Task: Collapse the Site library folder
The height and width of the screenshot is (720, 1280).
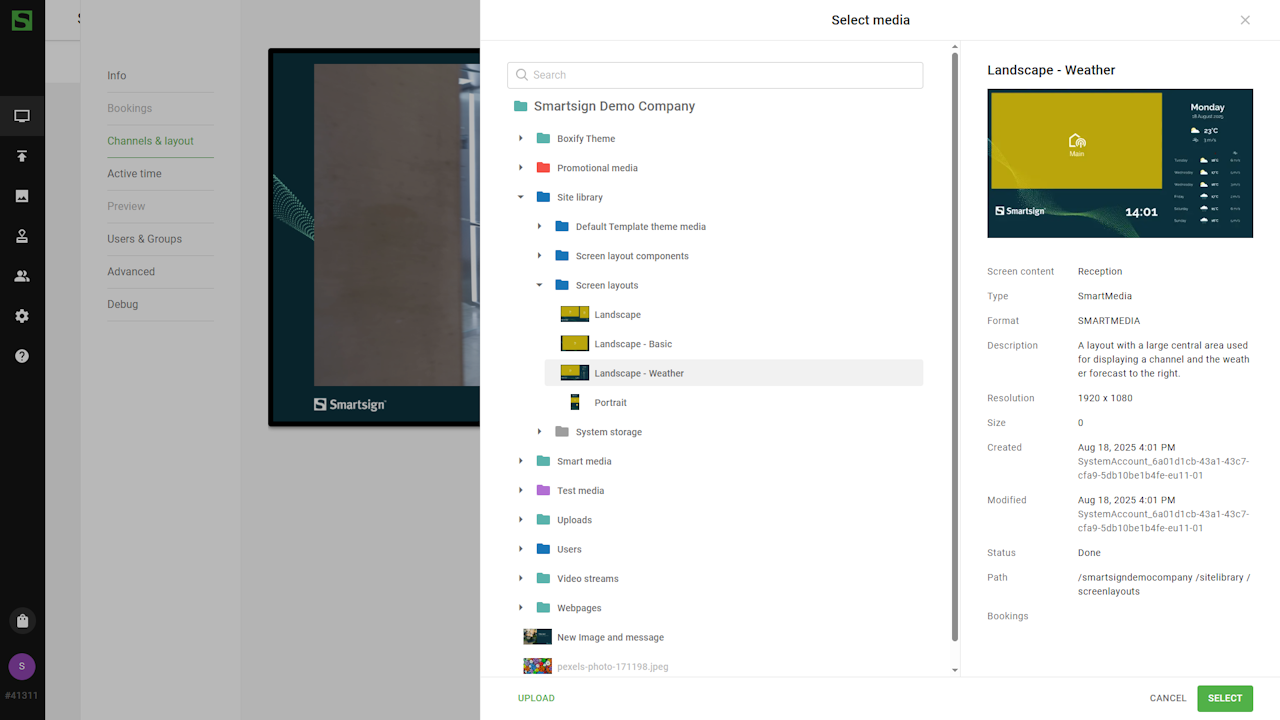Action: [x=521, y=198]
